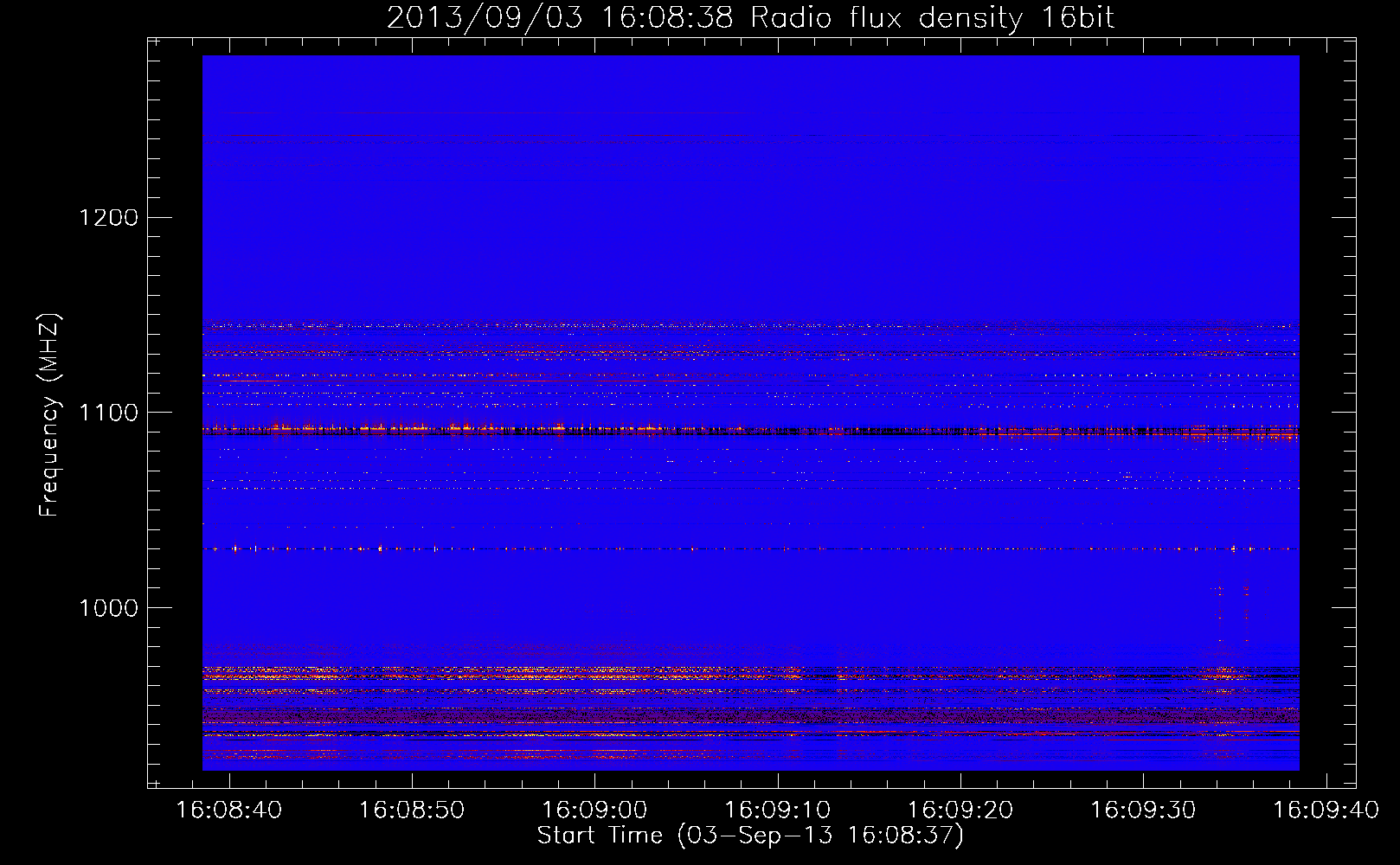Click the plot title '2013/09/03 16:08:38 Radio flux density 16bit'
The height and width of the screenshot is (865, 1400).
click(750, 18)
